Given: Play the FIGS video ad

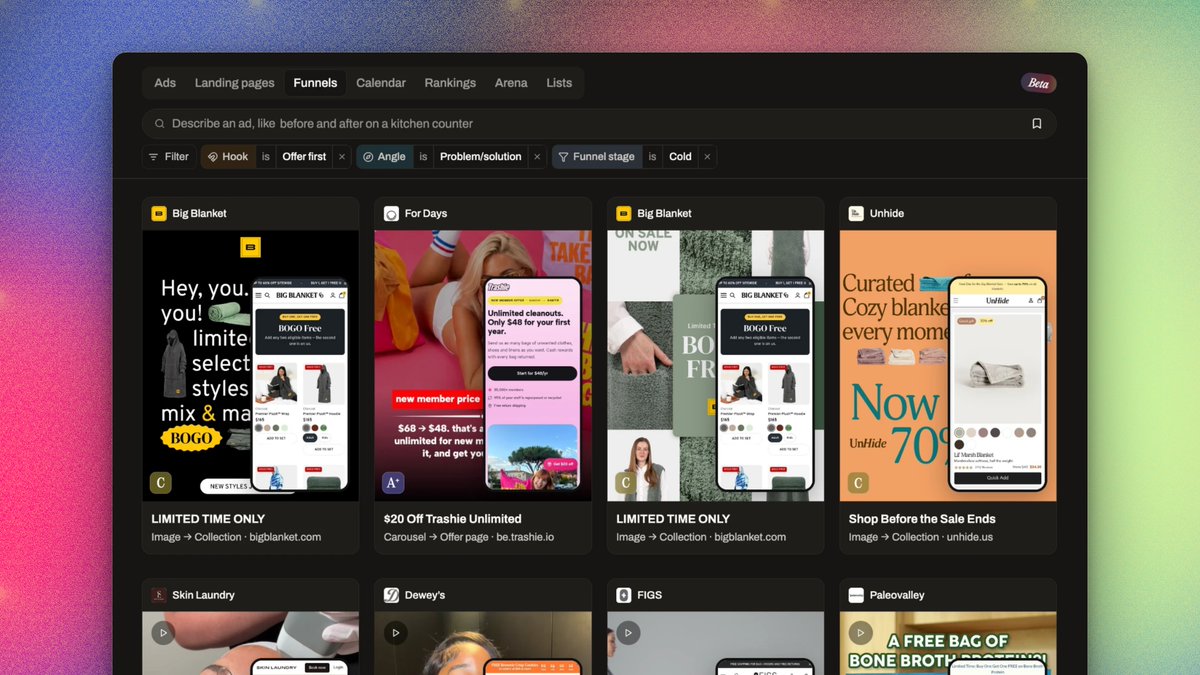Looking at the screenshot, I should click(628, 632).
